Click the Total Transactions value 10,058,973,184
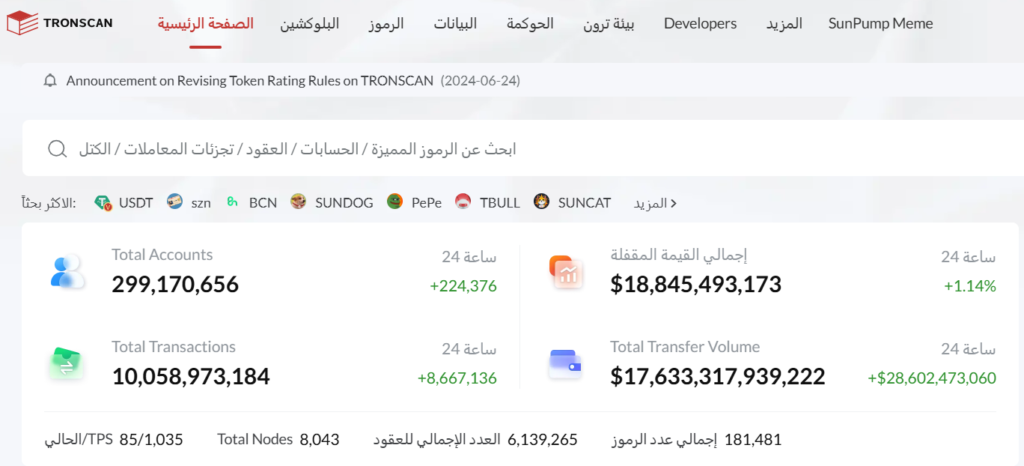 [x=191, y=377]
